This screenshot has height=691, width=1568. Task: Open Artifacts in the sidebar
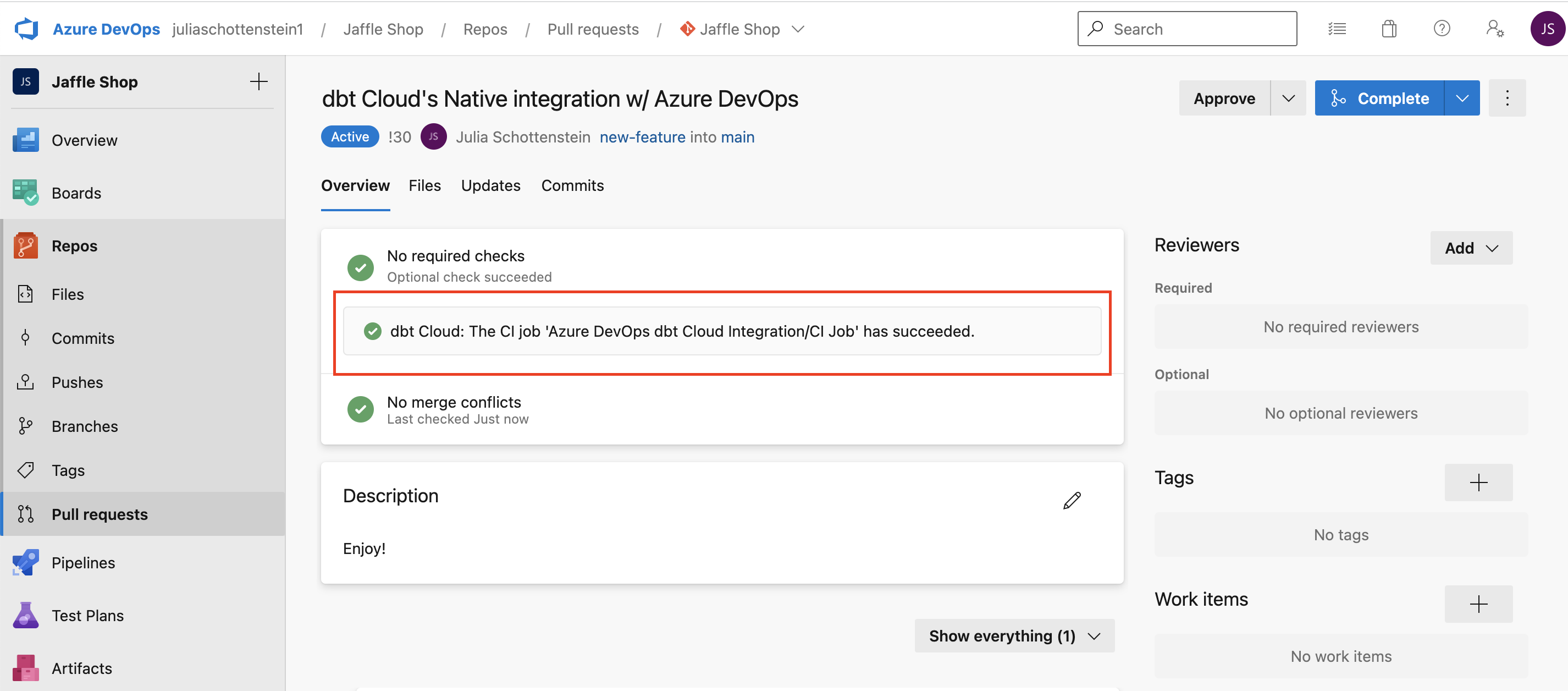142,668
